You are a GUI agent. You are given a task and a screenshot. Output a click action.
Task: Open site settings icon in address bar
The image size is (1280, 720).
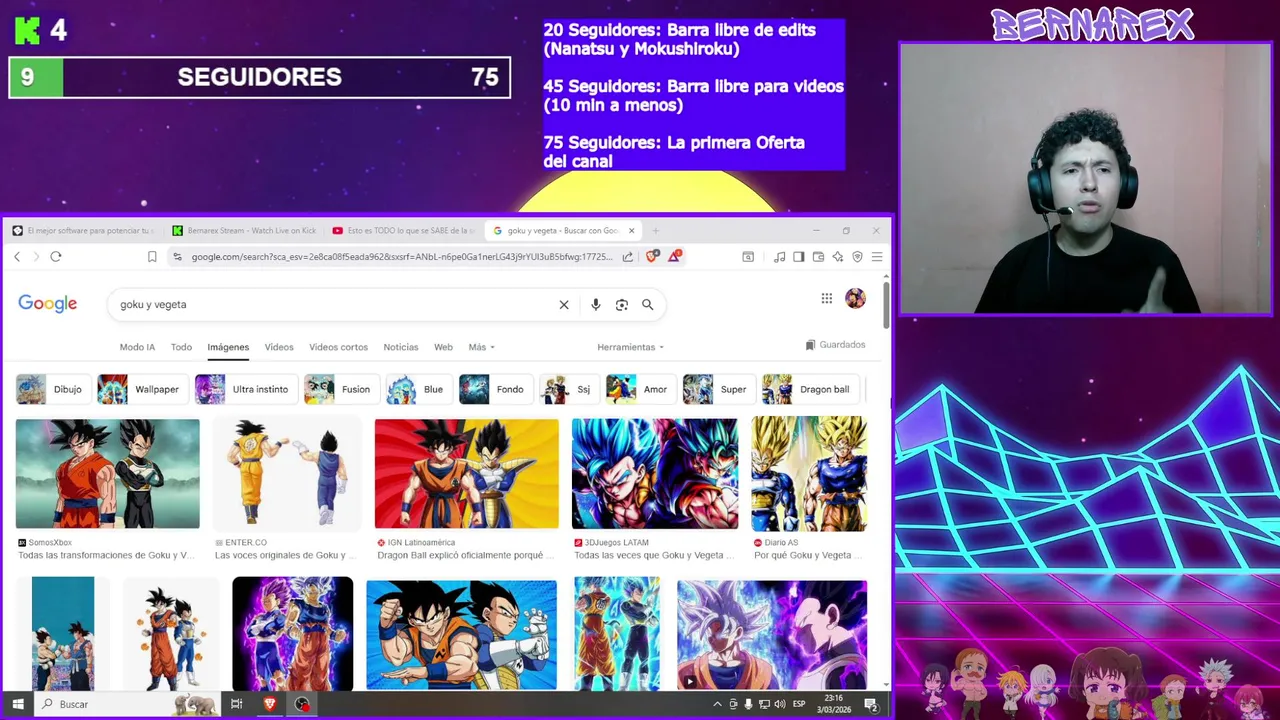pos(177,257)
